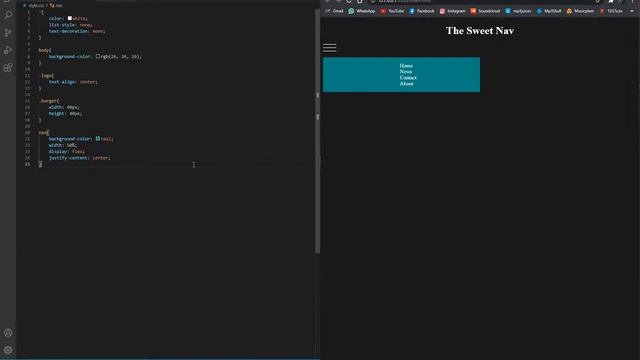The image size is (640, 360).
Task: Click the 'width: 50%;' line
Action: (63, 145)
